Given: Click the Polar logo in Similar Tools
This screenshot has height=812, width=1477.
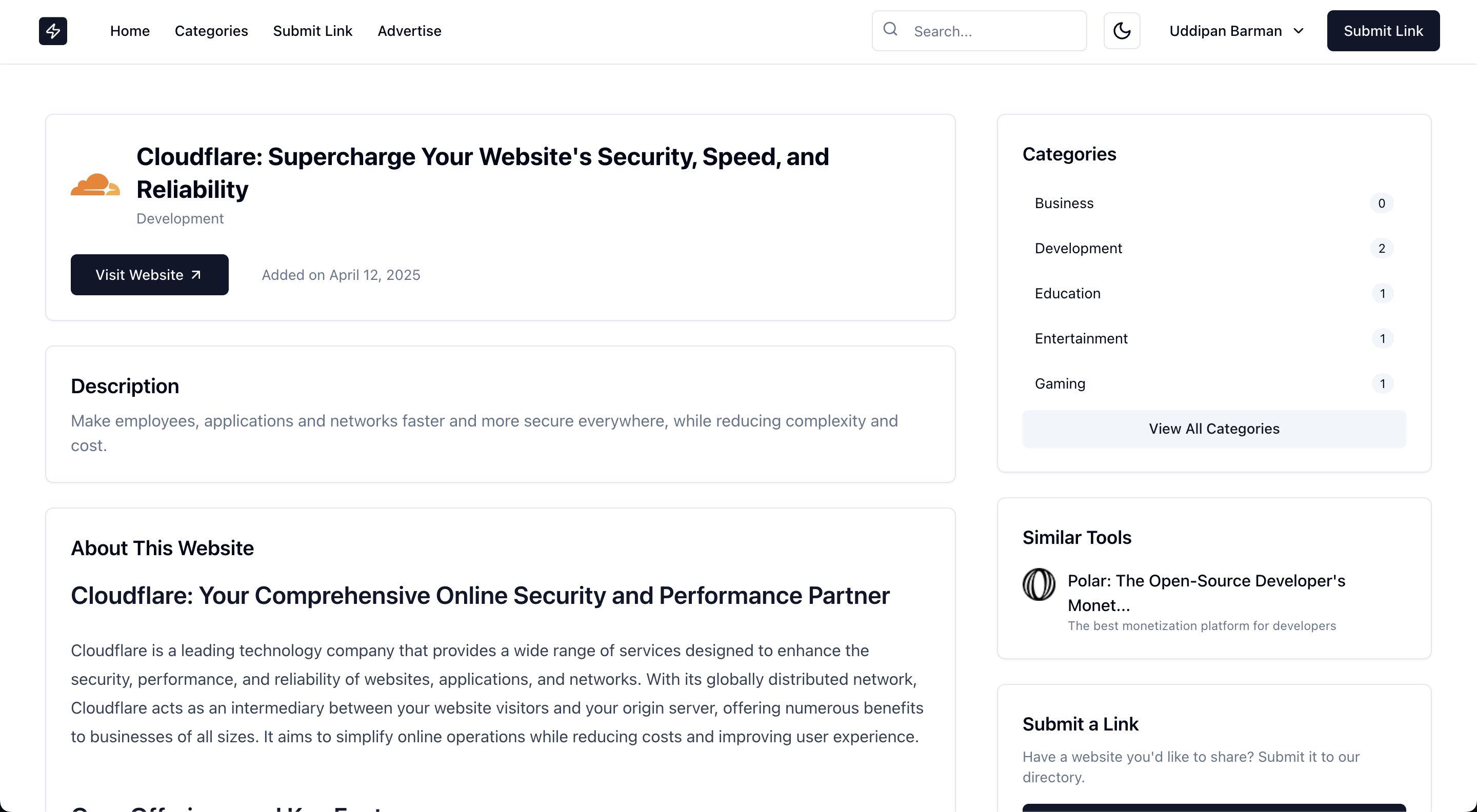Looking at the screenshot, I should pyautogui.click(x=1039, y=584).
